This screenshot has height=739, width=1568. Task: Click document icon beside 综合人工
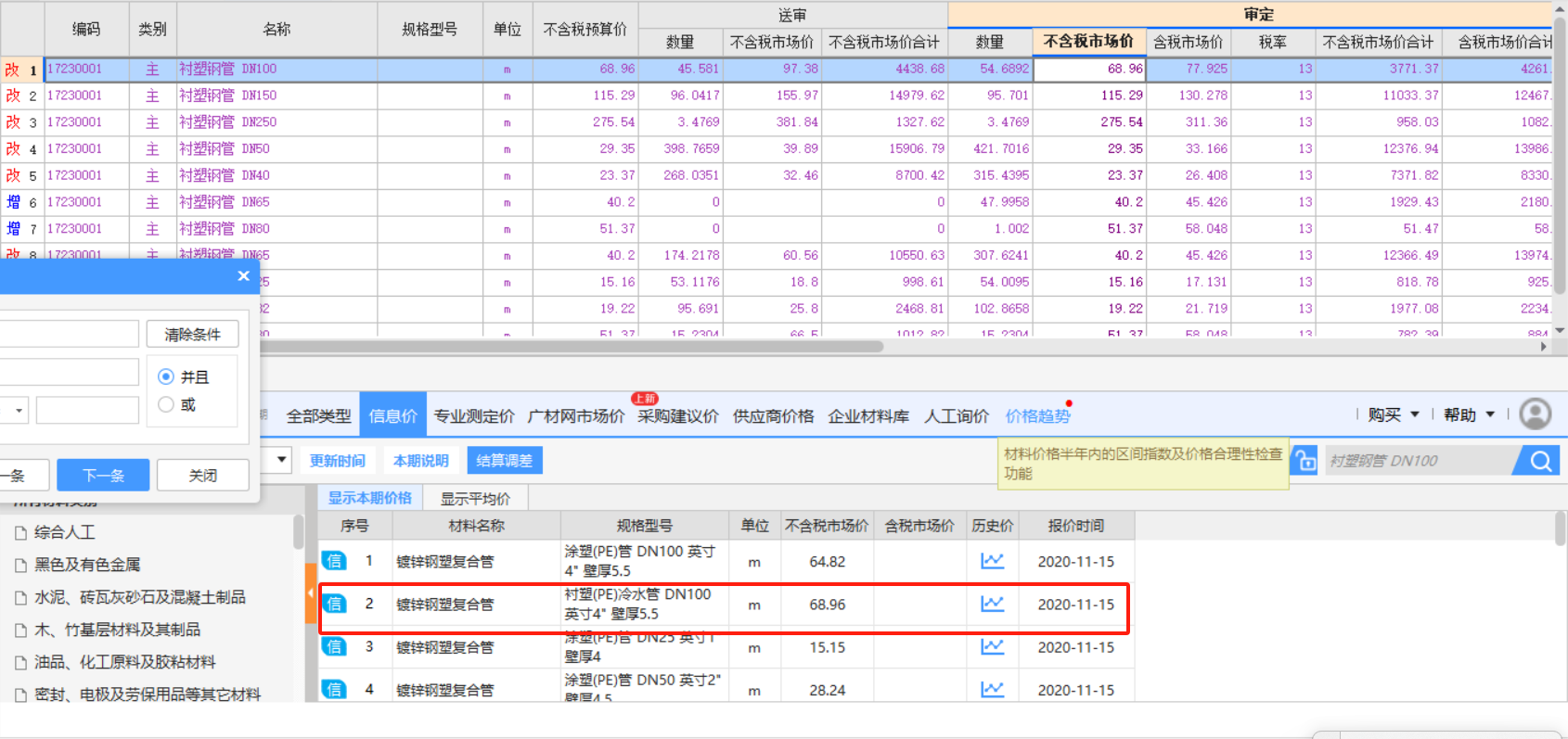20,532
